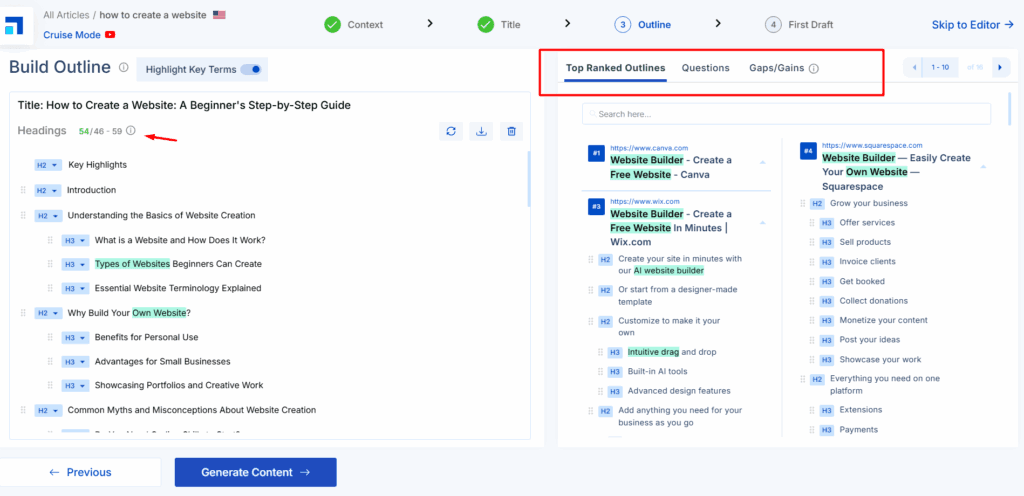Open H2 dropdown for Understanding the Basics
1024x496 pixels.
tap(48, 215)
